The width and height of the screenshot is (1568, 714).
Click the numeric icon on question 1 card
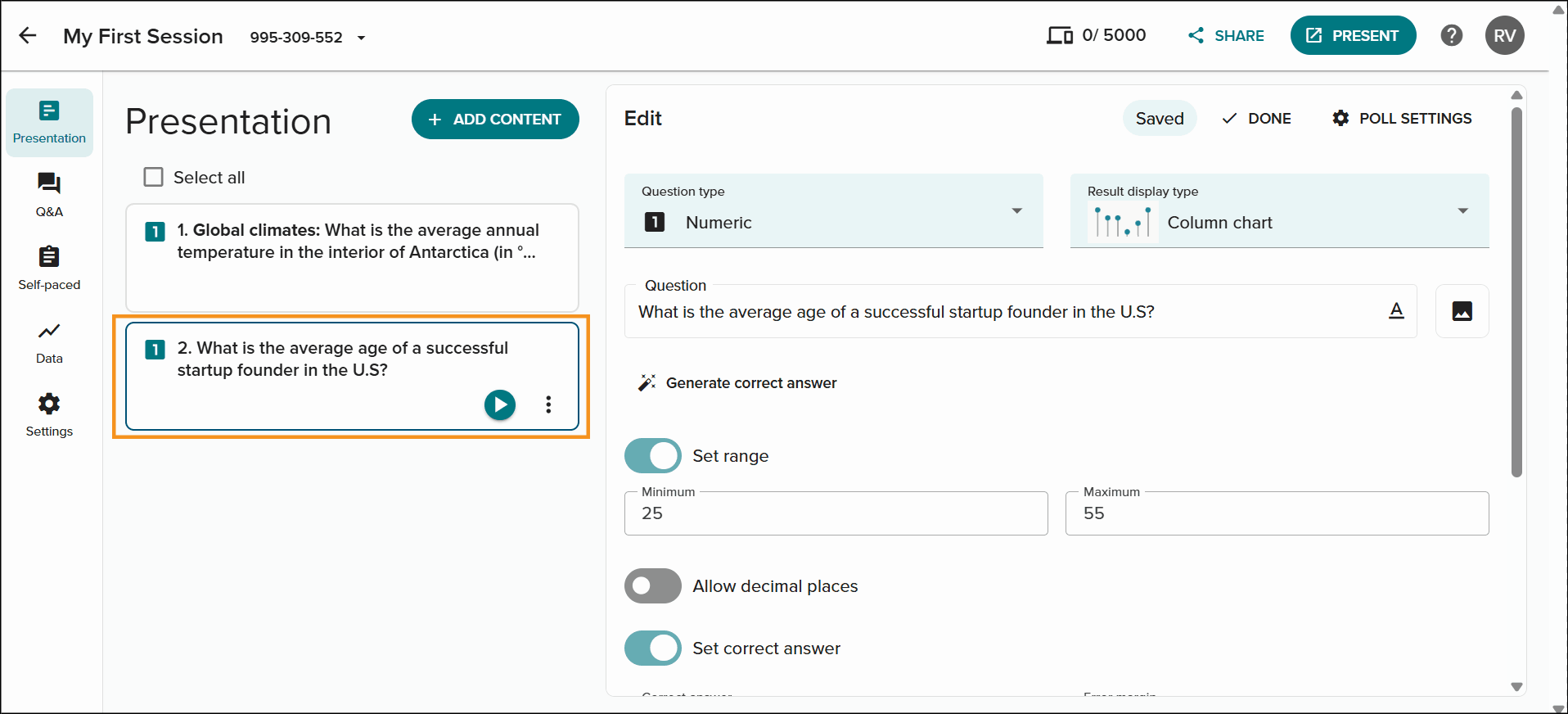click(x=155, y=232)
